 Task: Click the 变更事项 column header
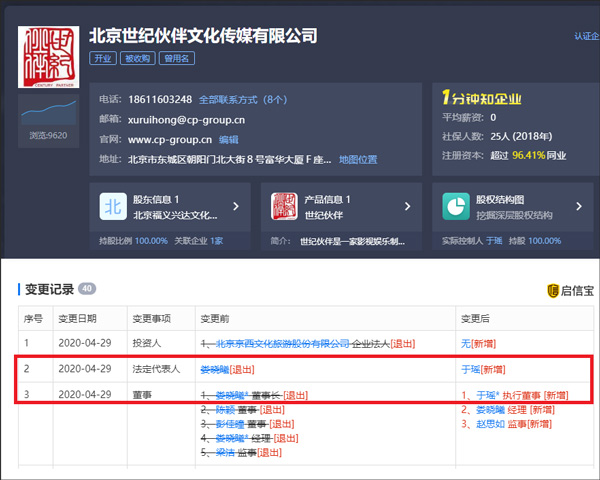(x=152, y=318)
